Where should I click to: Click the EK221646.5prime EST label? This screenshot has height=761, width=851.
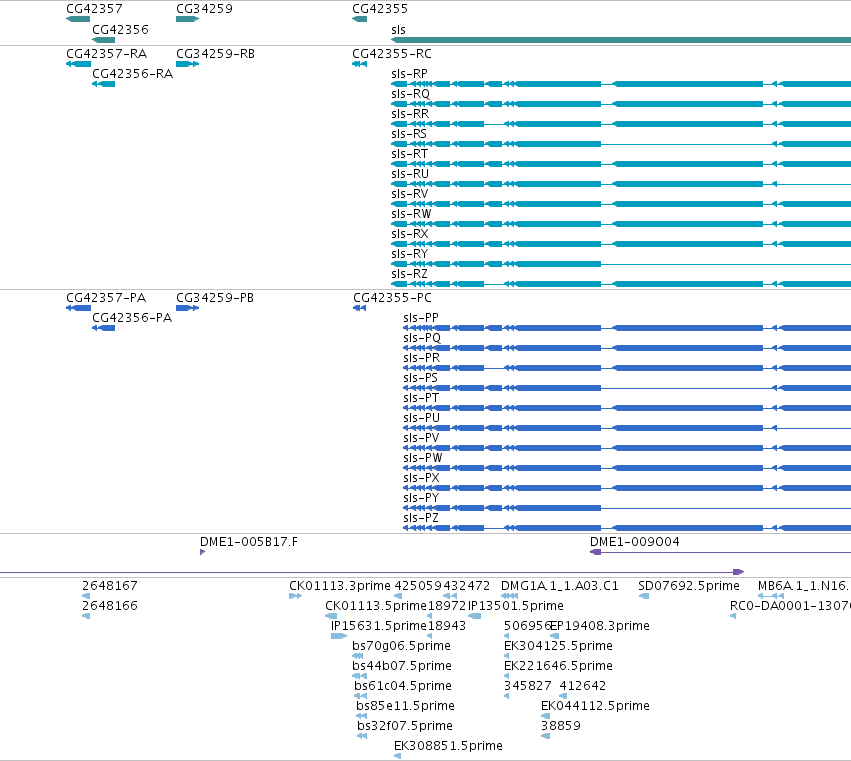point(558,666)
